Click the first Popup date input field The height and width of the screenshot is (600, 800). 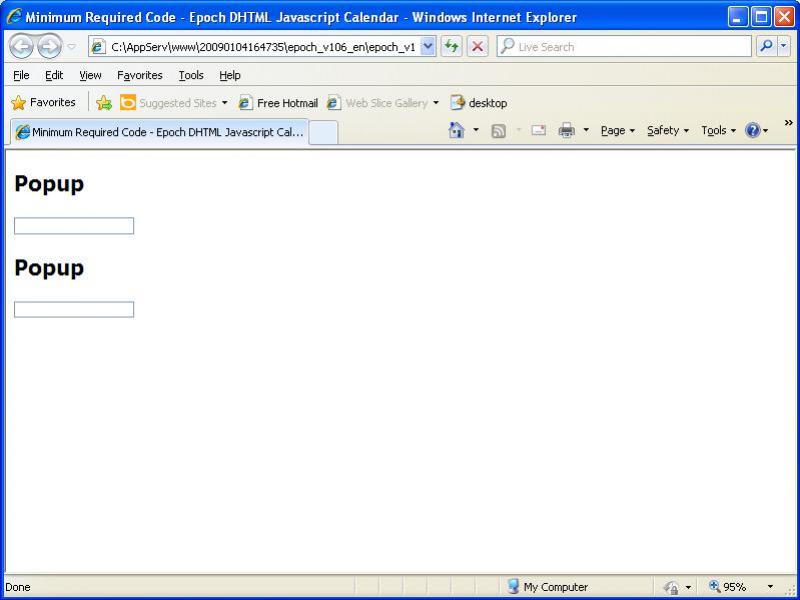coord(74,226)
